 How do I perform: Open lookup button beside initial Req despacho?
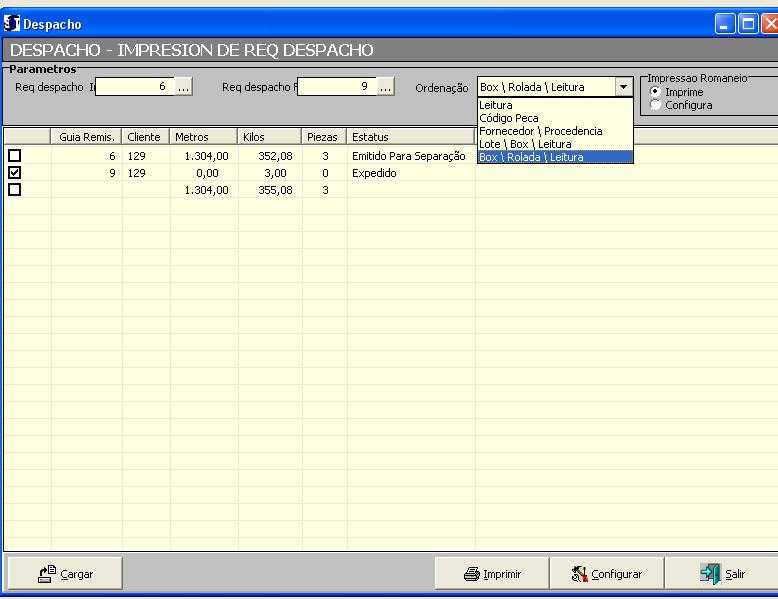point(183,88)
